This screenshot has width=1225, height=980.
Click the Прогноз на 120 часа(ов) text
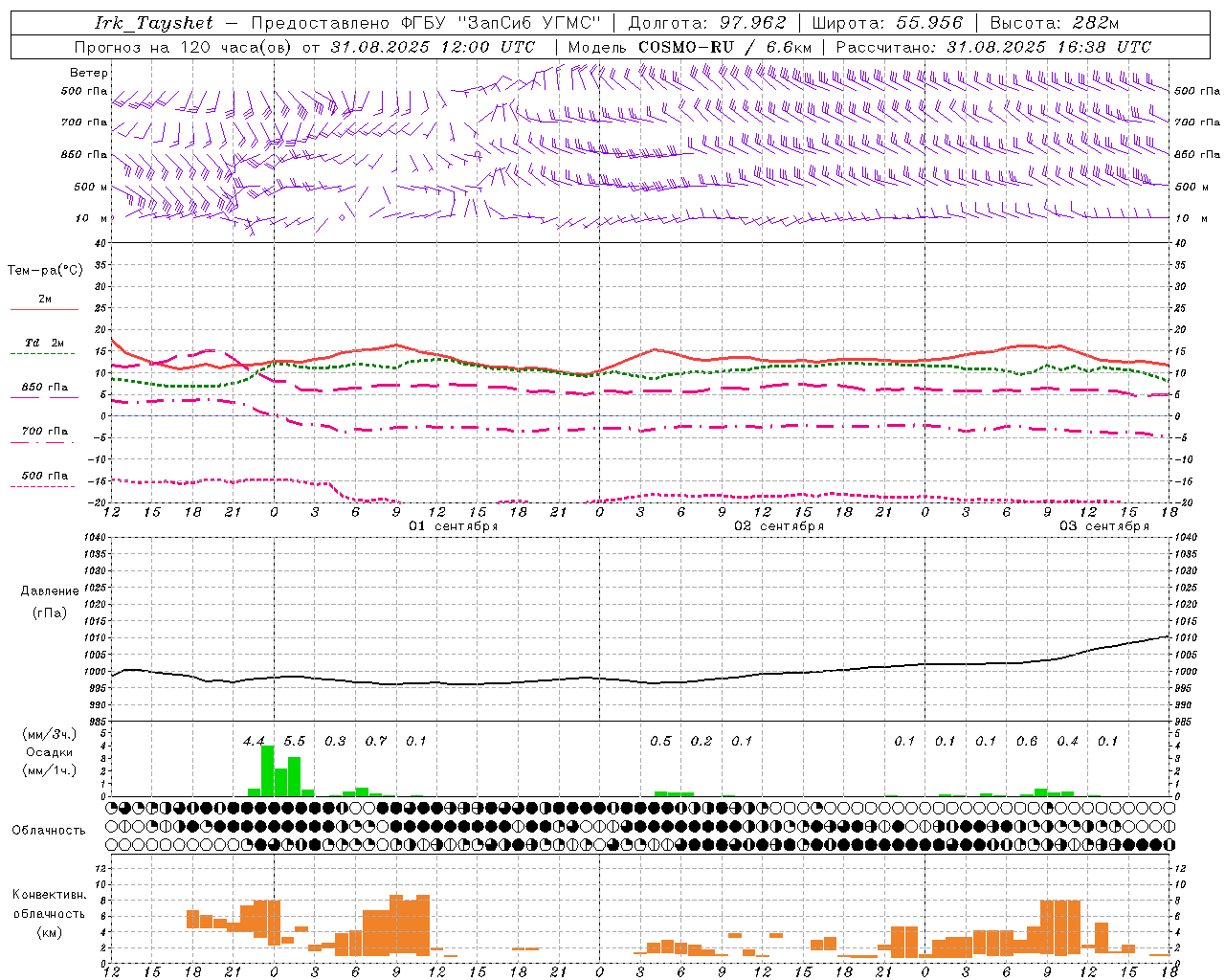pos(184,47)
